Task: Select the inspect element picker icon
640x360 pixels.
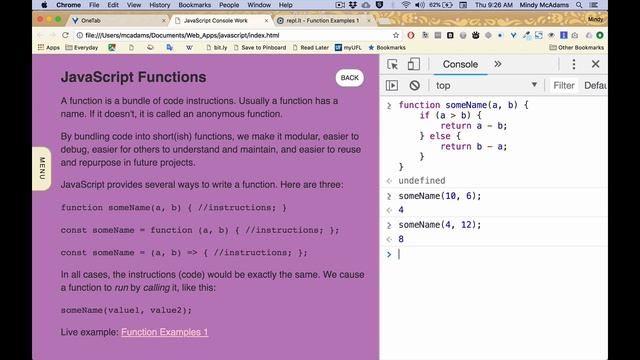Action: 392,64
